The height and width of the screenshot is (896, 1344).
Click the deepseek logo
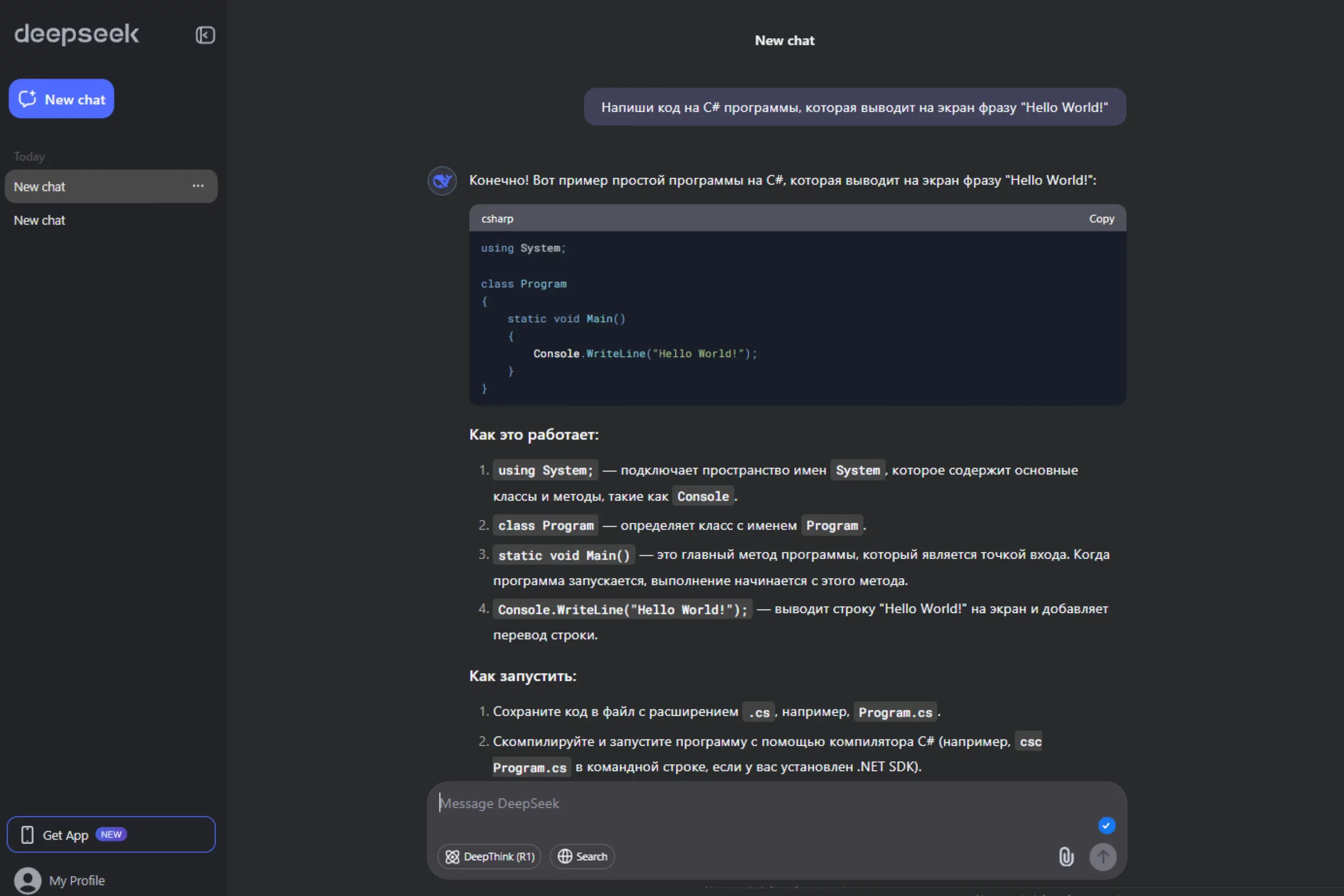pyautogui.click(x=77, y=34)
